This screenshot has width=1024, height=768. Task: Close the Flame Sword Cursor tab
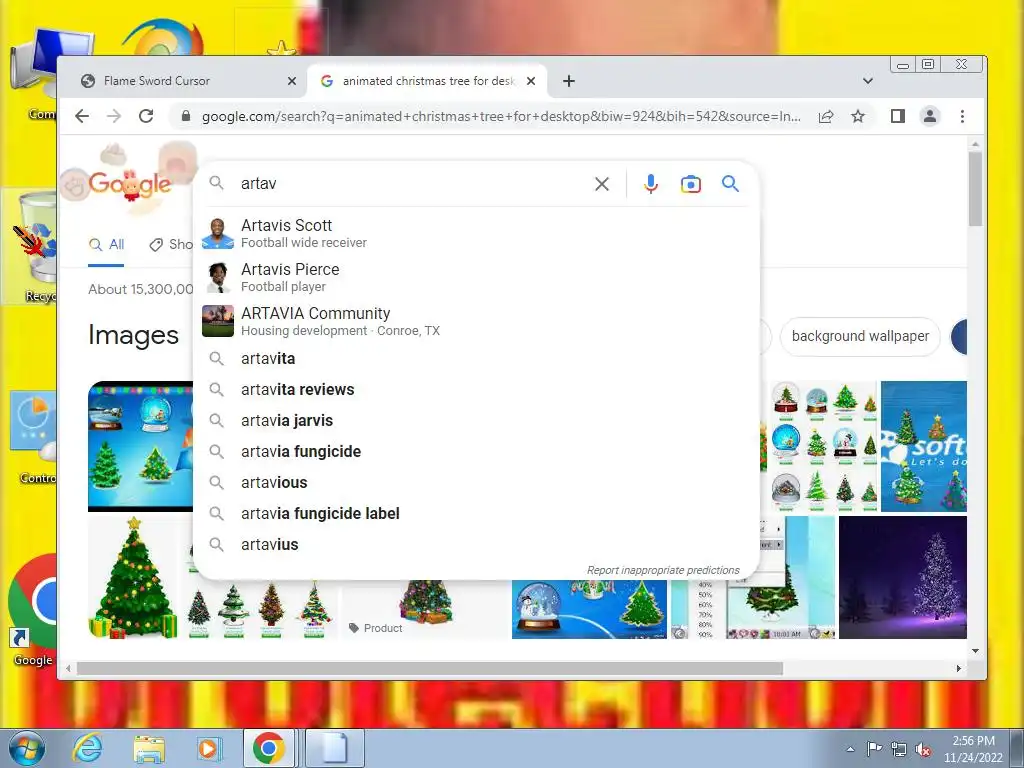point(292,81)
